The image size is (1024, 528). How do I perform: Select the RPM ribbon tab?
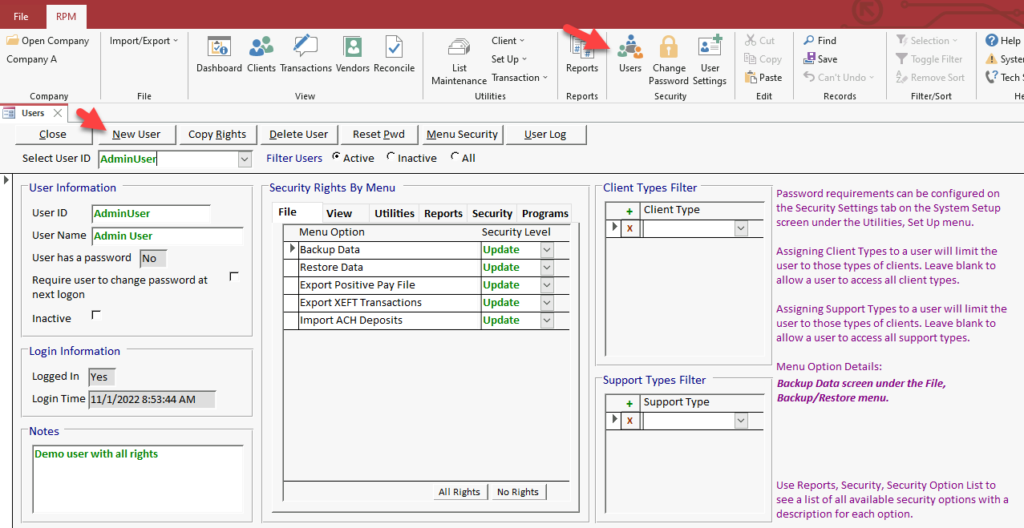pos(66,16)
